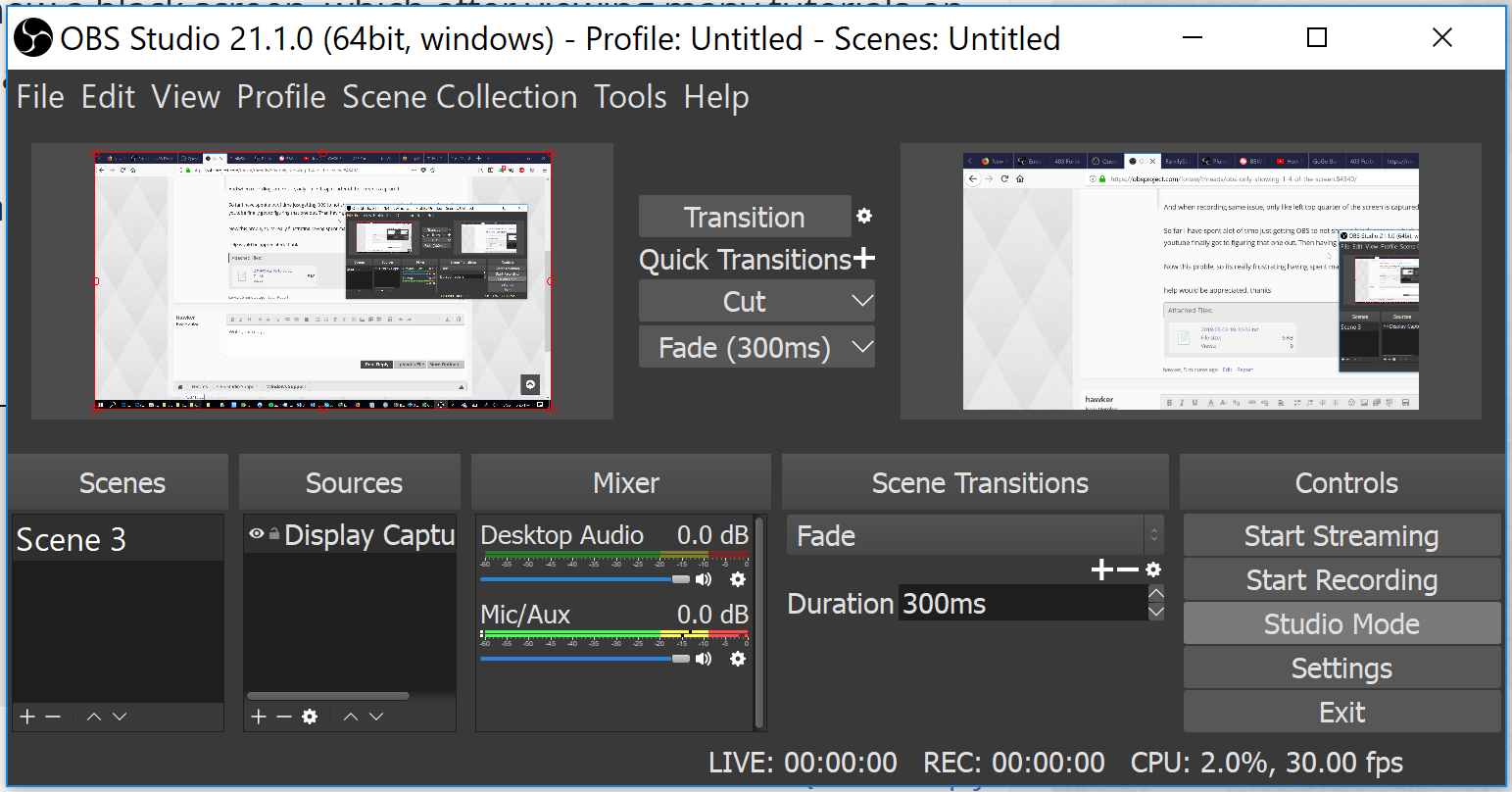Click the LIVE: 00:00:00 status text
Screen dimensions: 1512x792
click(x=803, y=763)
